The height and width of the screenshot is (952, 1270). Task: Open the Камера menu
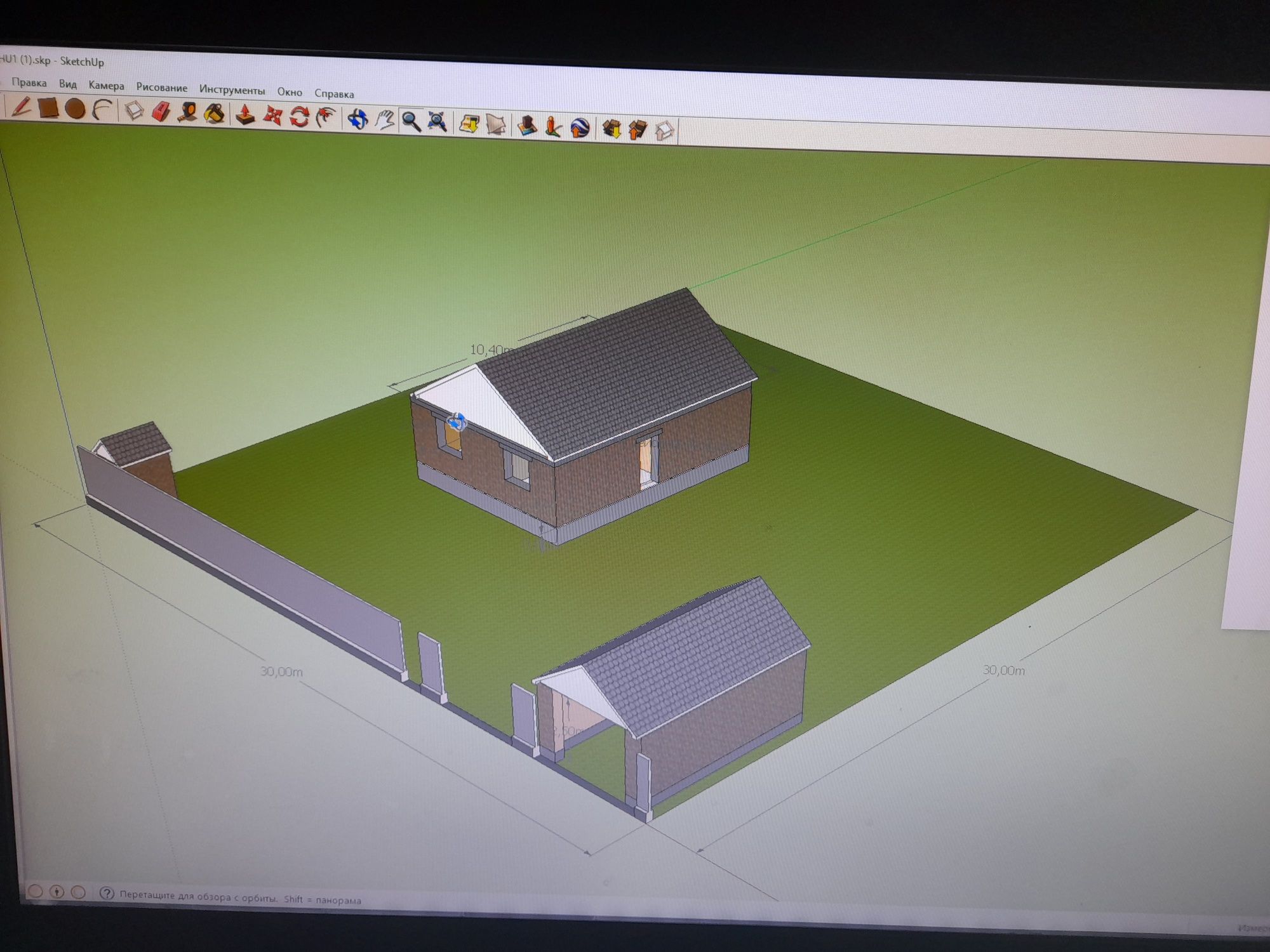(106, 85)
